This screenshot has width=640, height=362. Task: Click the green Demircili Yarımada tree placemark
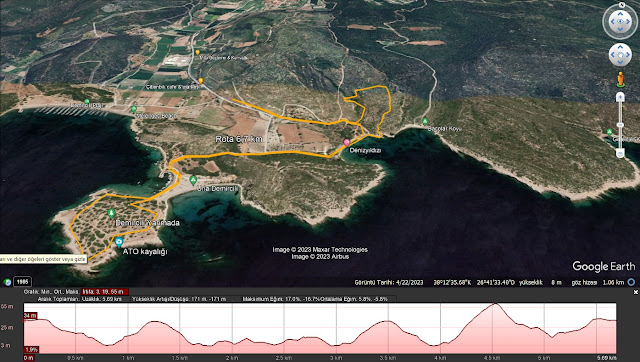[x=111, y=213]
